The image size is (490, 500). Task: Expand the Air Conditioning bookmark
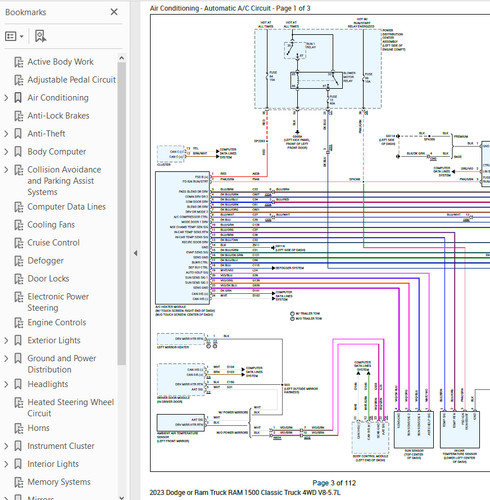point(6,98)
